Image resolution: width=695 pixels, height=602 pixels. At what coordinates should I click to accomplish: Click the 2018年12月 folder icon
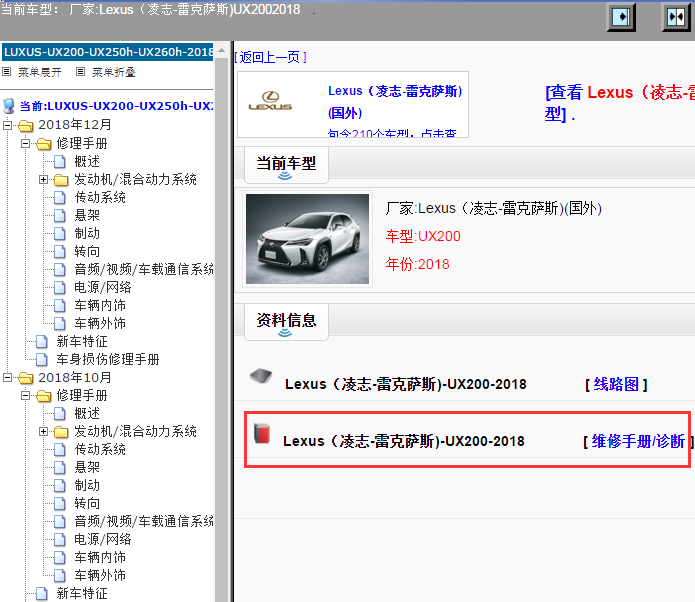coord(26,126)
